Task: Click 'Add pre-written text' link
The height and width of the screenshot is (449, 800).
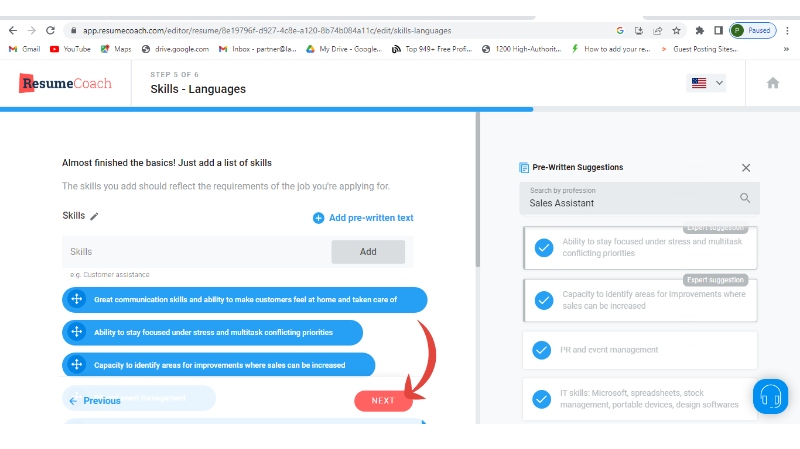Action: tap(363, 218)
